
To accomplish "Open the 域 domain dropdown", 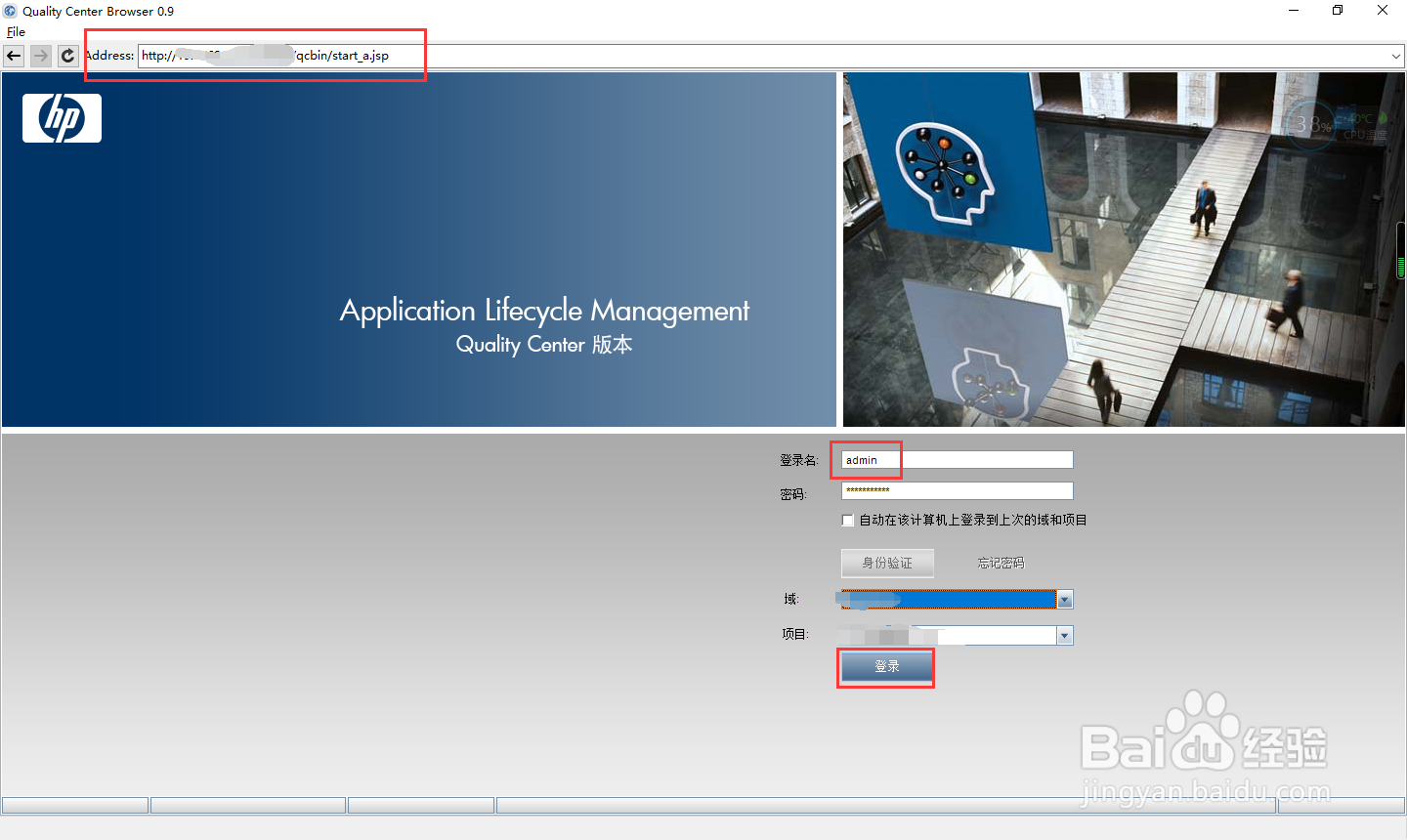I will click(x=1065, y=600).
